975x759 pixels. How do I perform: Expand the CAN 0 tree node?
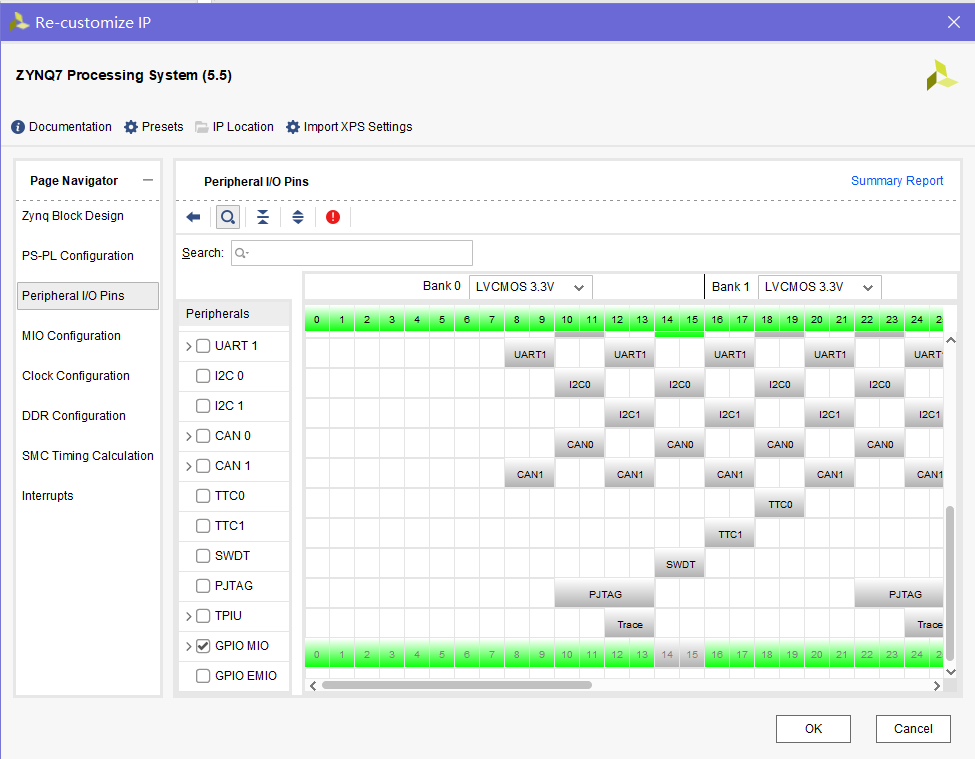point(188,436)
